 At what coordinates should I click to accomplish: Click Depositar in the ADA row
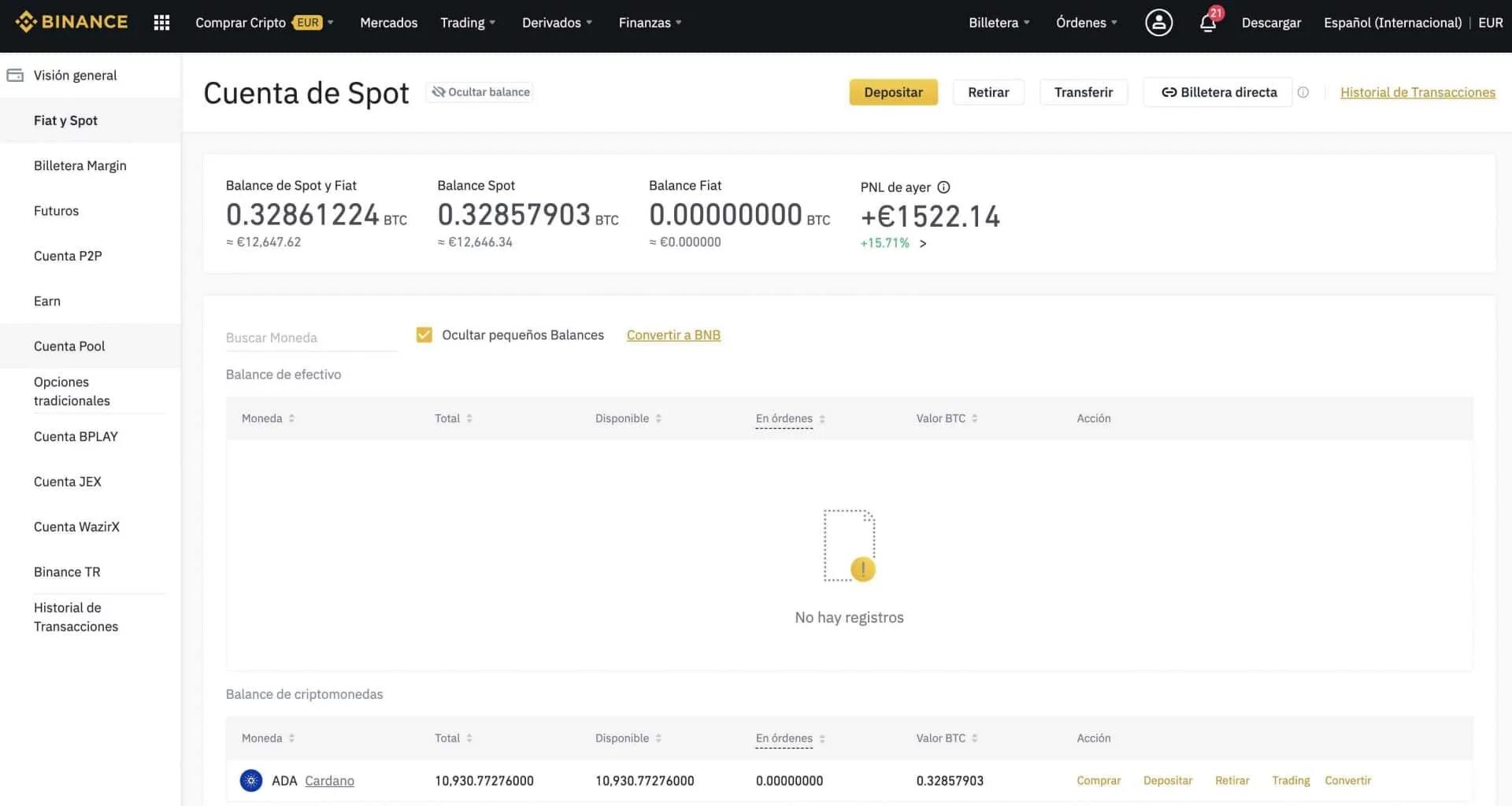1168,781
